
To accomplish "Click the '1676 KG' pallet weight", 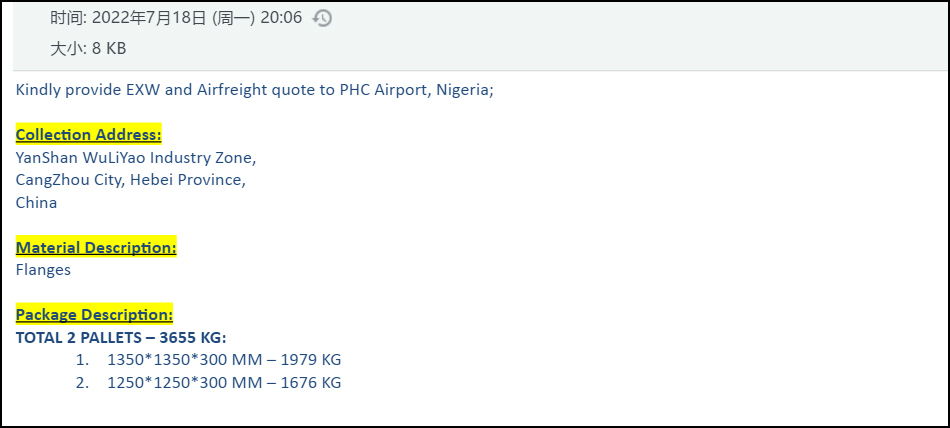I will coord(311,382).
